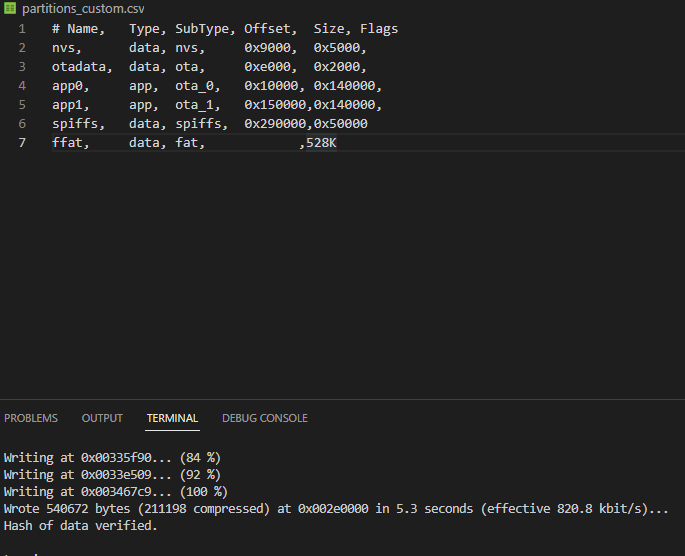This screenshot has width=685, height=556.
Task: Click 'Hash of data verified.' terminal line
Action: tap(80, 526)
